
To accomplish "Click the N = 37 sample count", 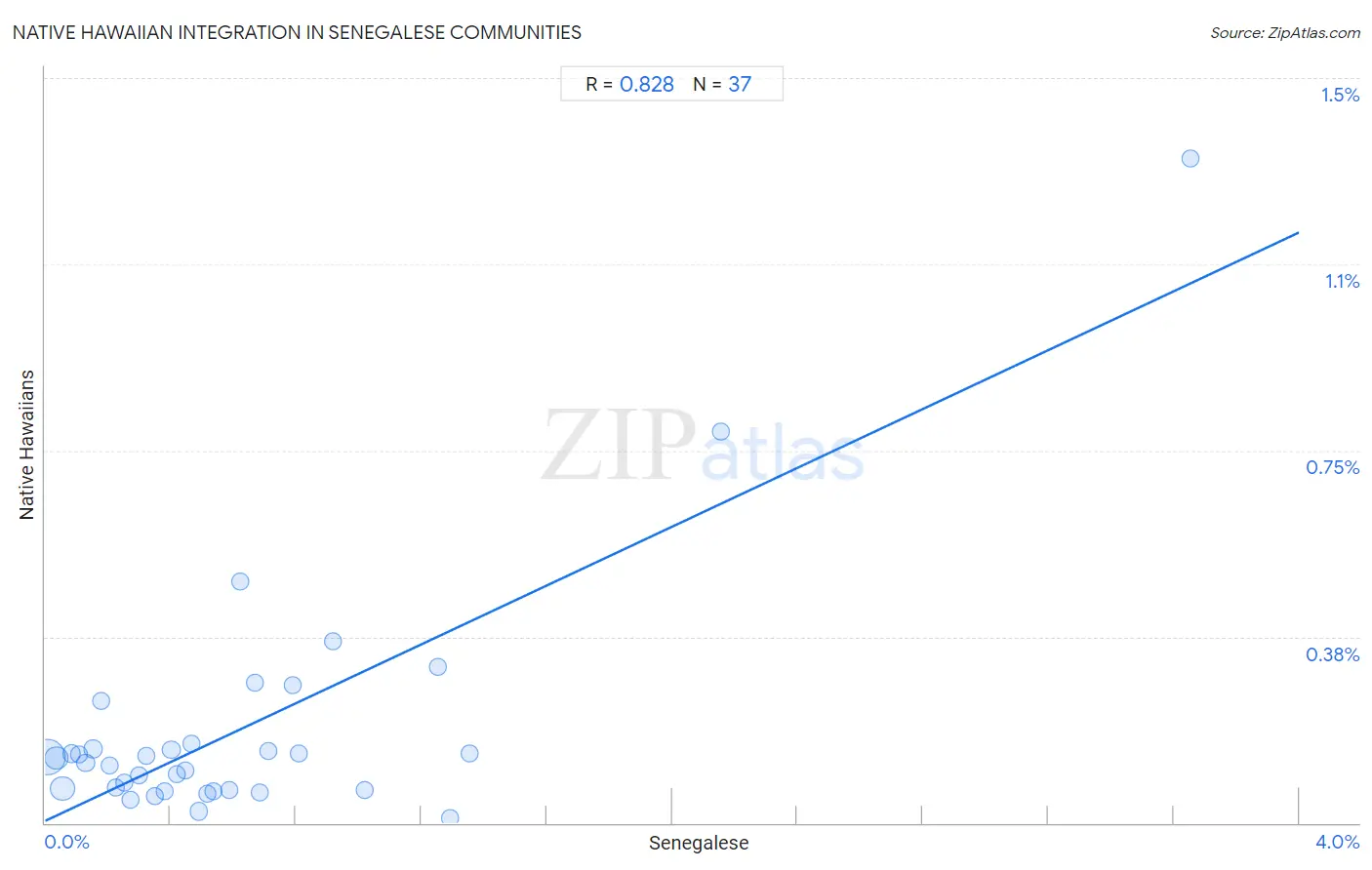I will pyautogui.click(x=722, y=85).
